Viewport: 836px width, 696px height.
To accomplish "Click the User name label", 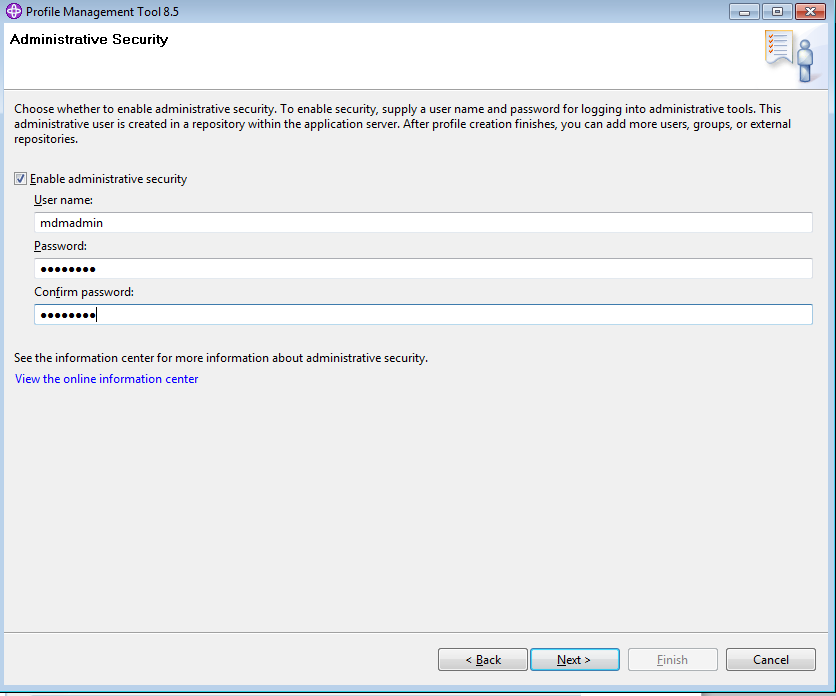I will pyautogui.click(x=63, y=200).
